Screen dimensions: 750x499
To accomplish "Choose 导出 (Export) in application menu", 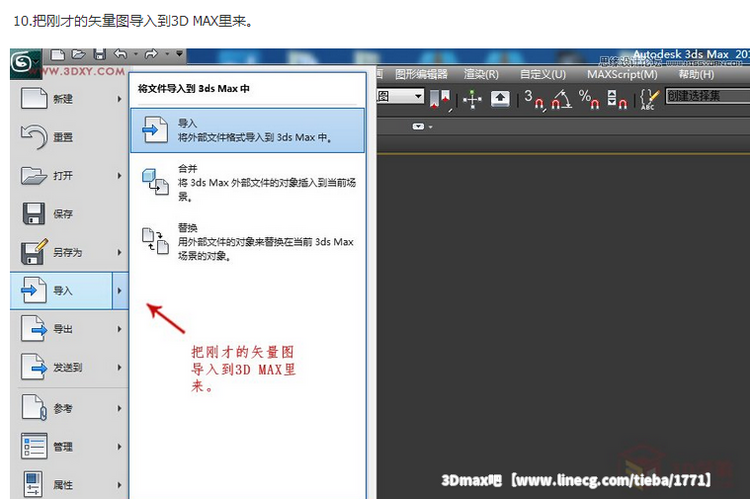I will click(69, 329).
